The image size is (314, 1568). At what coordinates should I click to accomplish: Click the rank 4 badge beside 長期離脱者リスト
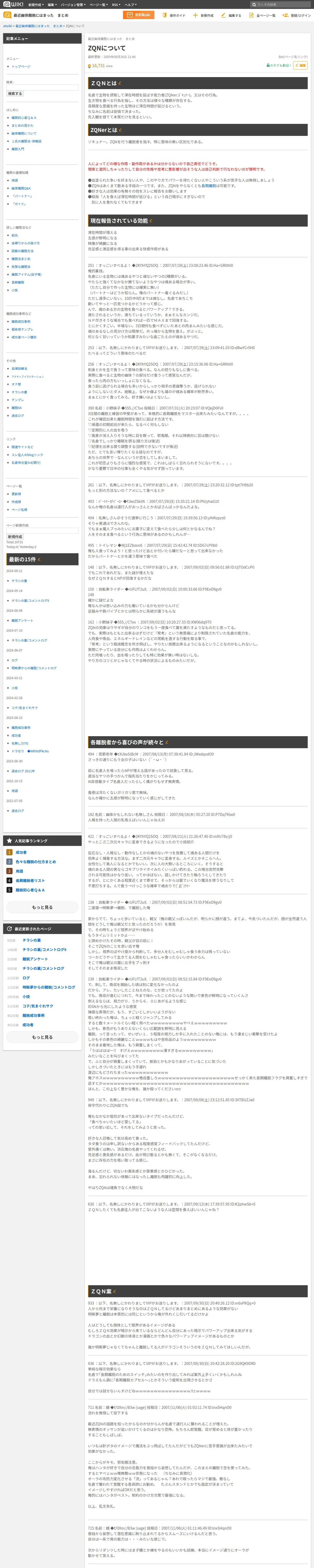click(9, 880)
